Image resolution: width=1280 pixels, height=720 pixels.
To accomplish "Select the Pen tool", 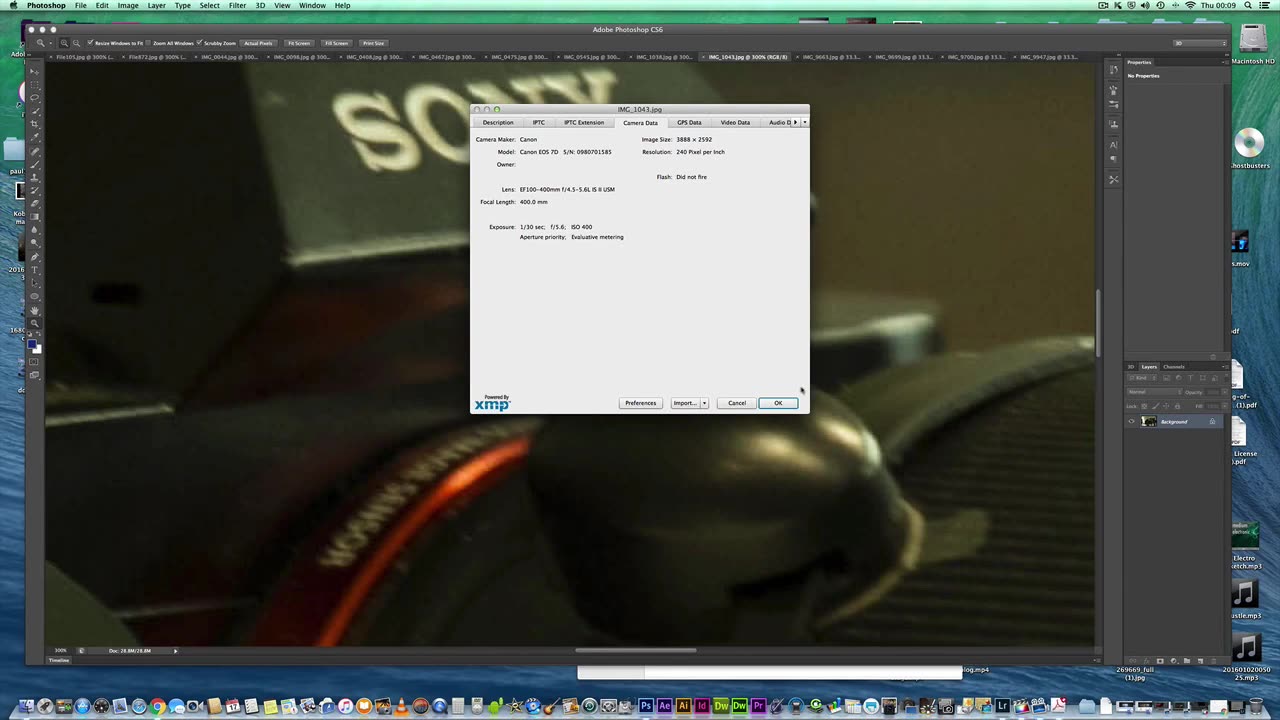I will click(x=33, y=257).
